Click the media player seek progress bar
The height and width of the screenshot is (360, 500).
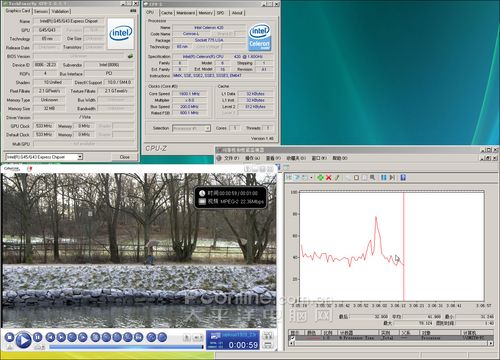pyautogui.click(x=126, y=347)
